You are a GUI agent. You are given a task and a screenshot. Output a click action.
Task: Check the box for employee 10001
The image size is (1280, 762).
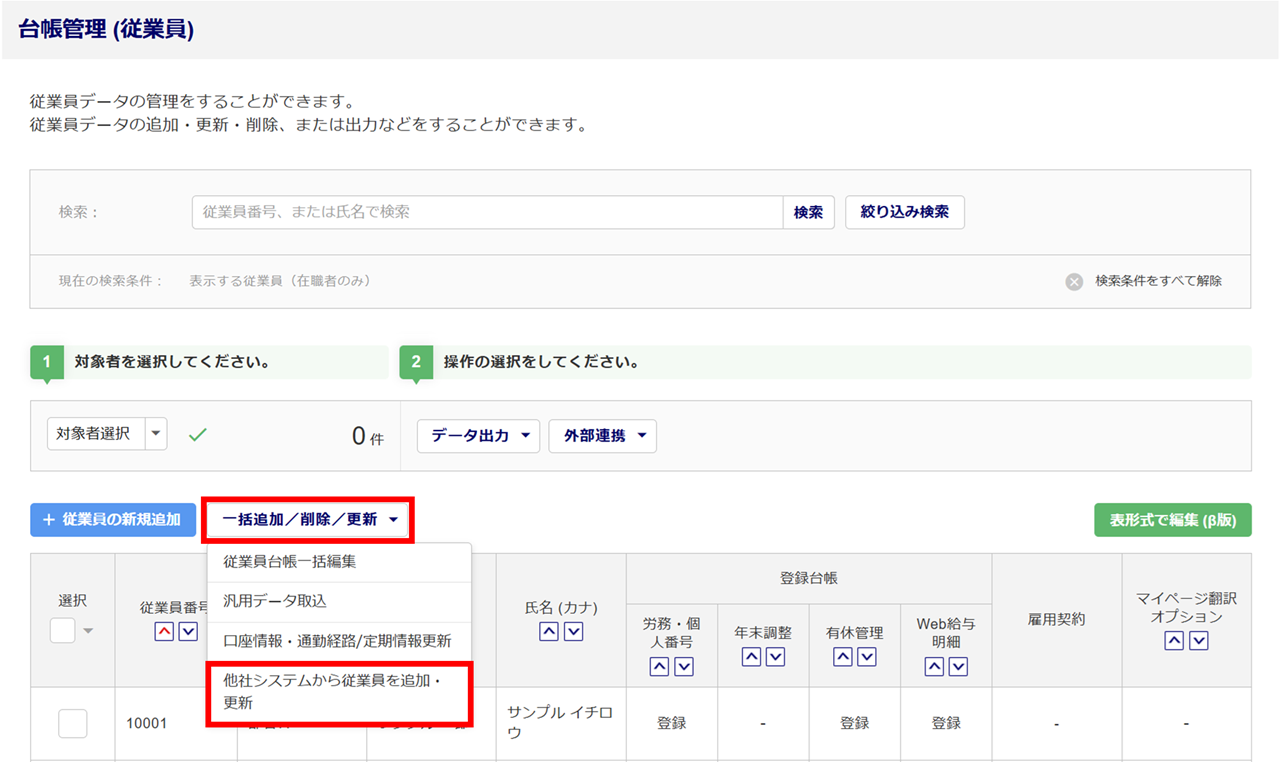(x=73, y=723)
